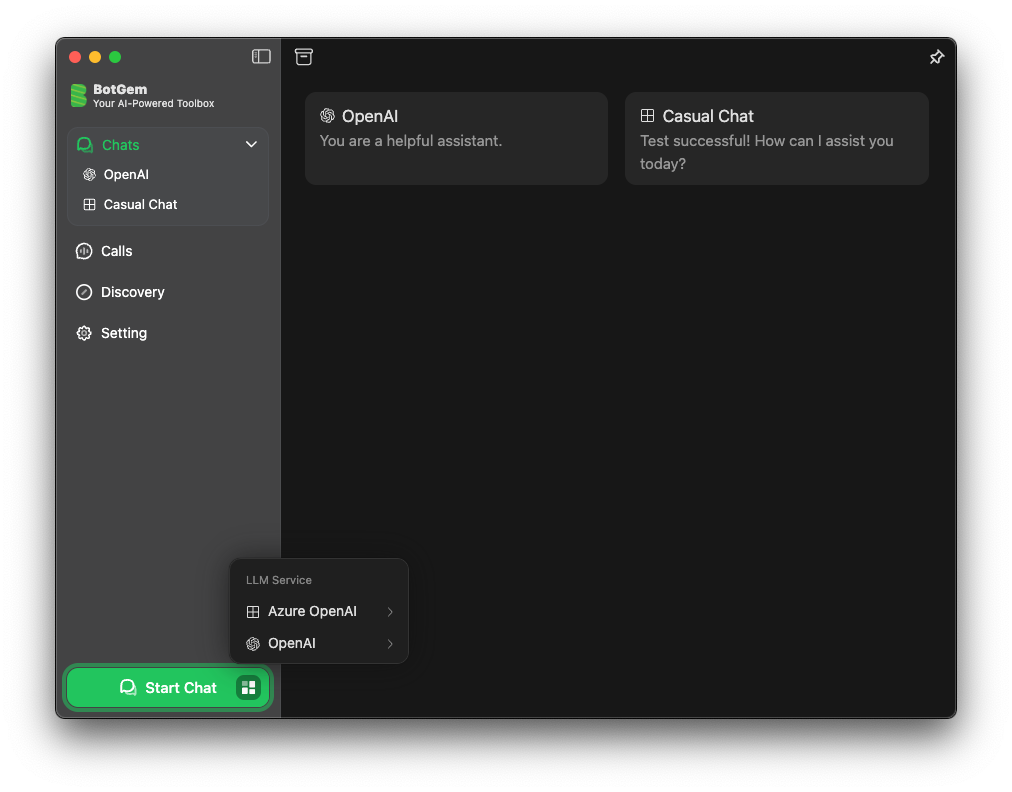
Task: Click OpenAI logo icon in popup
Action: pyautogui.click(x=253, y=644)
